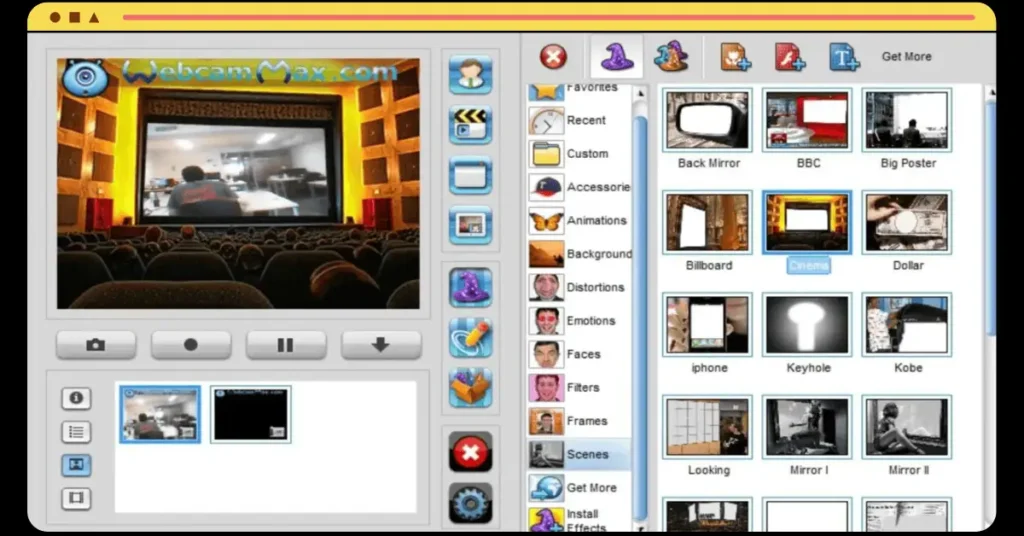Apply the Mirror I scene effect
This screenshot has height=536, width=1024.
[808, 428]
